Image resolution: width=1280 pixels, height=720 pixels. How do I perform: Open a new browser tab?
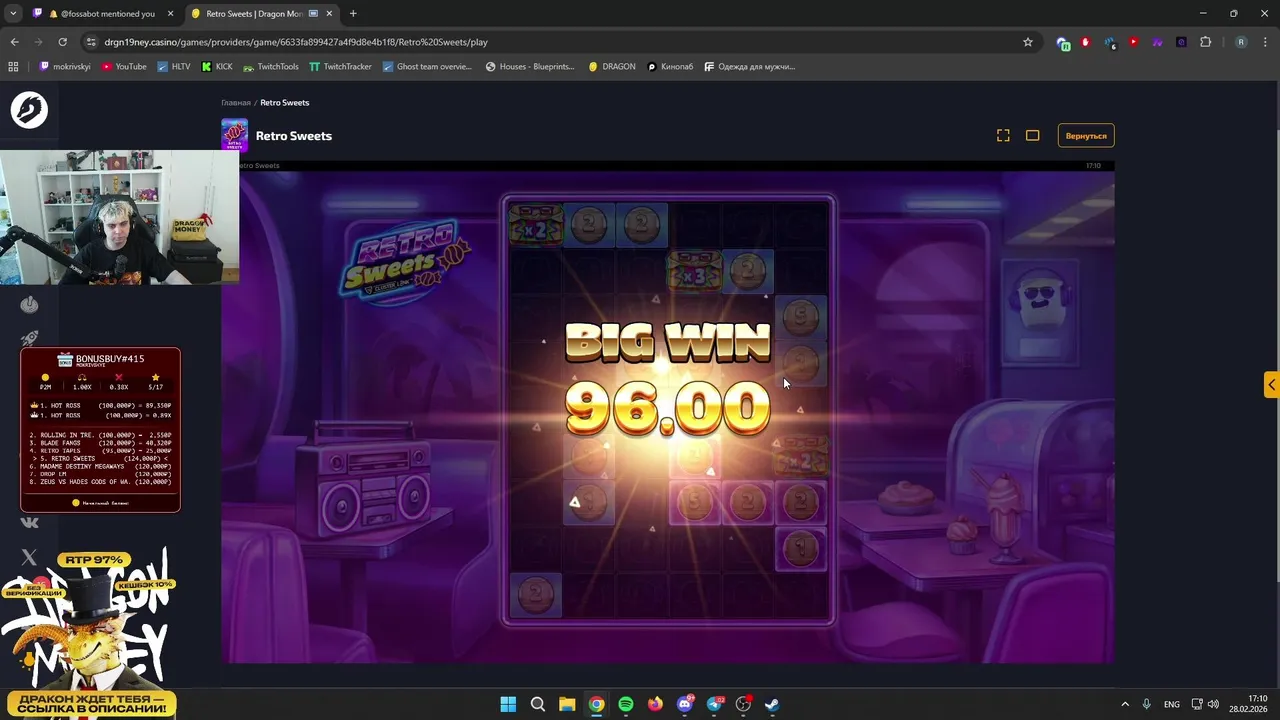[353, 14]
